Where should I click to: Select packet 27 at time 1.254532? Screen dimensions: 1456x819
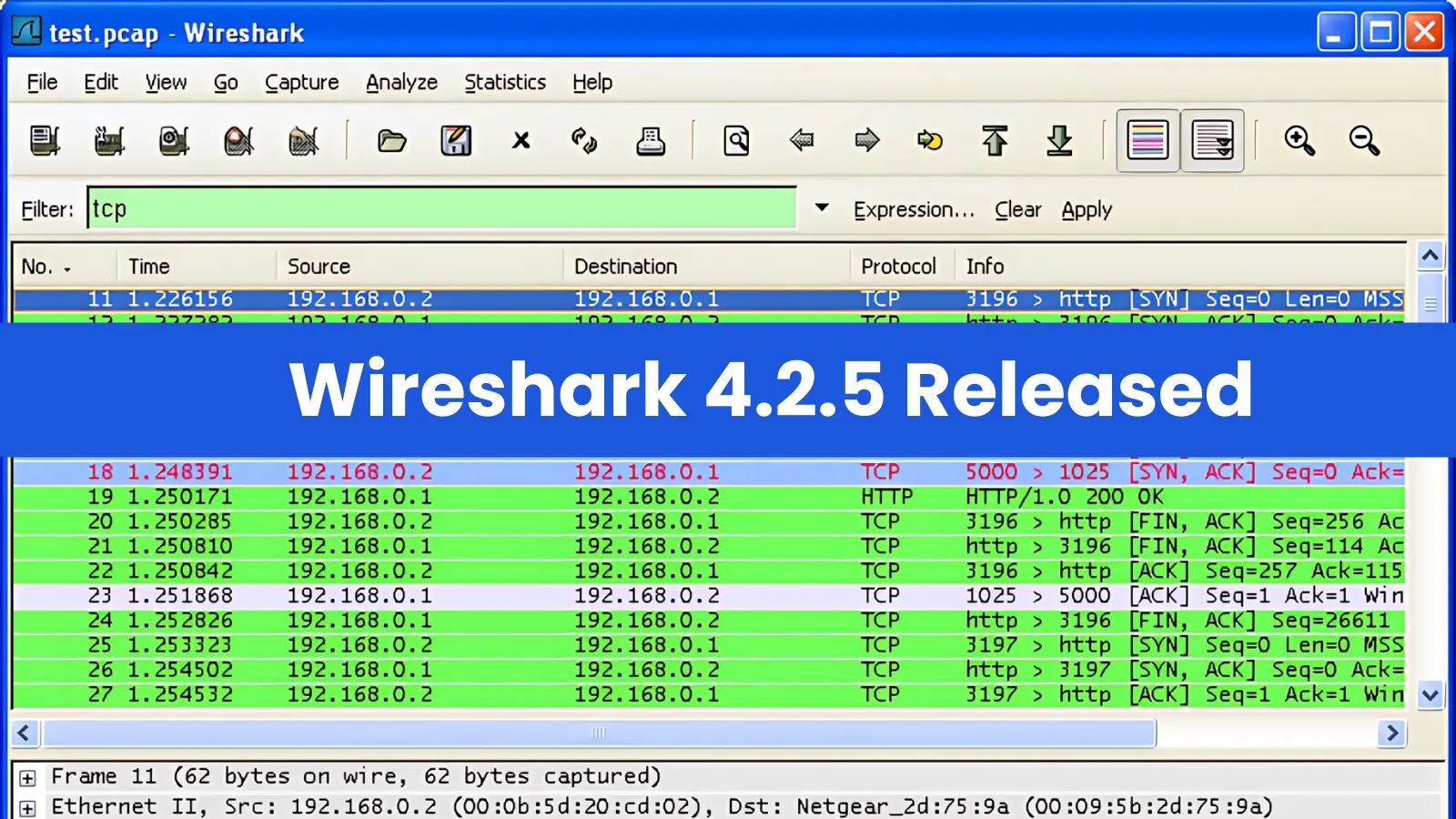(710, 694)
